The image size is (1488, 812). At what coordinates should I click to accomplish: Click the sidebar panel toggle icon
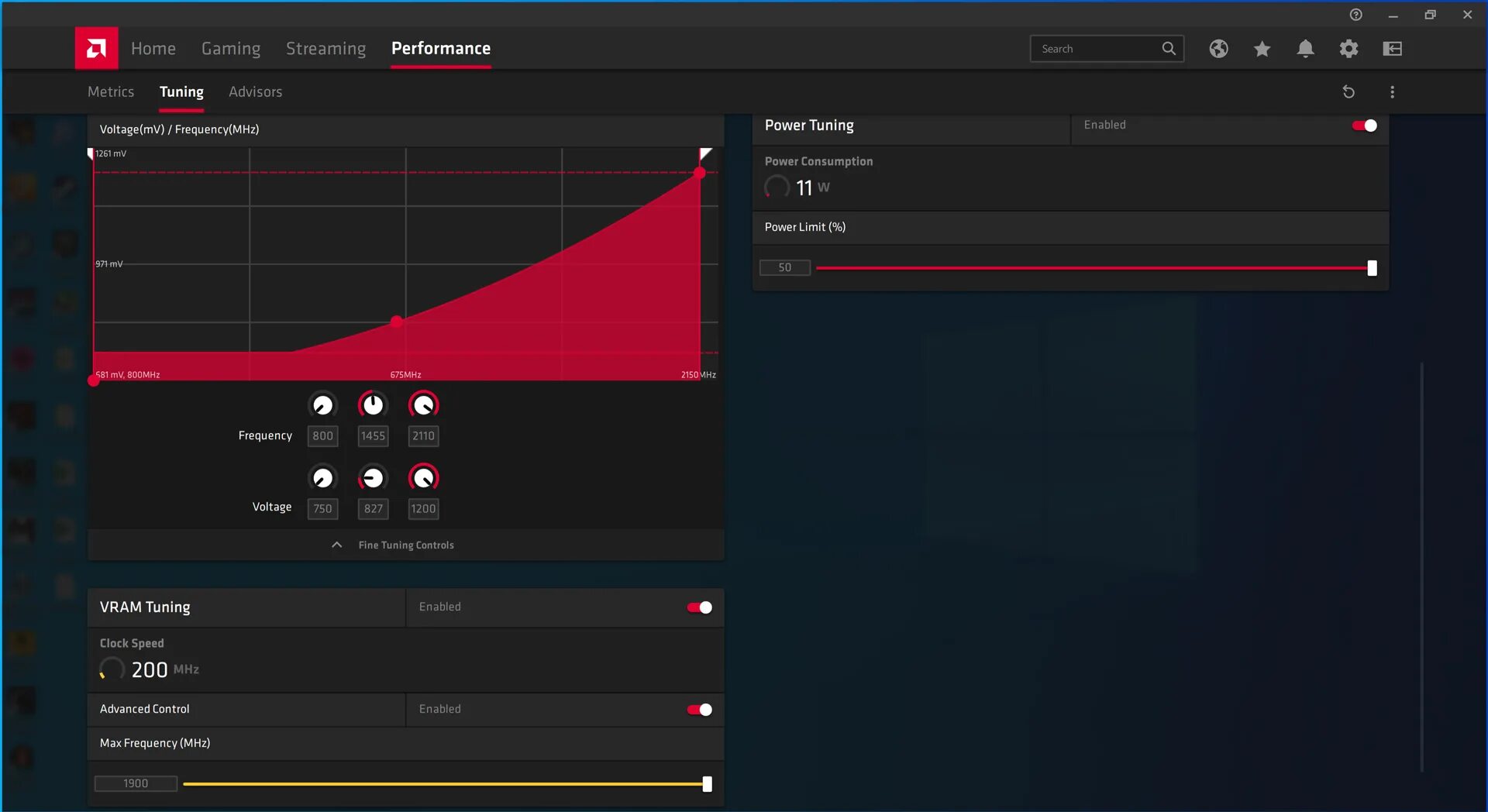coord(1392,49)
